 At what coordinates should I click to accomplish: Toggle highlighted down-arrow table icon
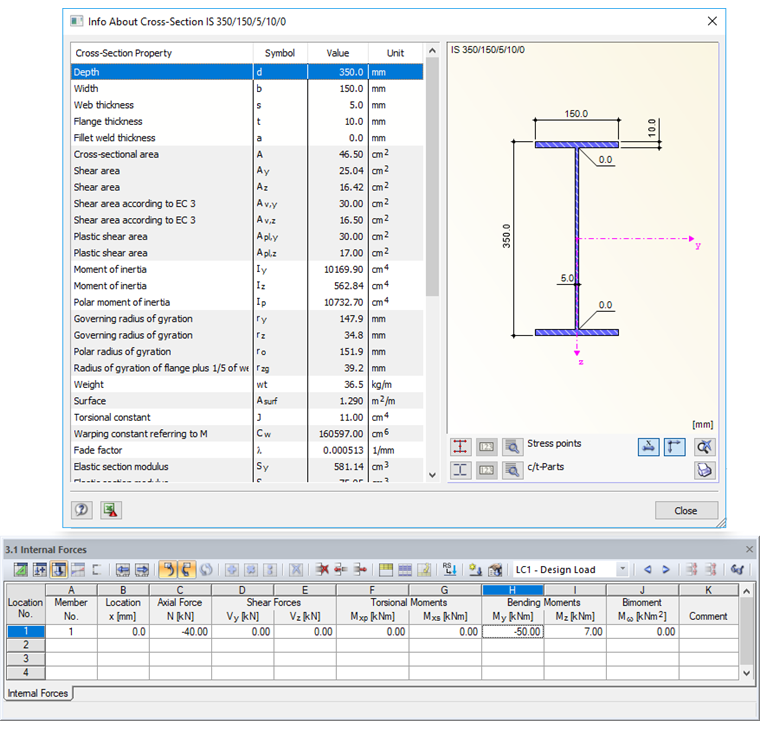59,570
